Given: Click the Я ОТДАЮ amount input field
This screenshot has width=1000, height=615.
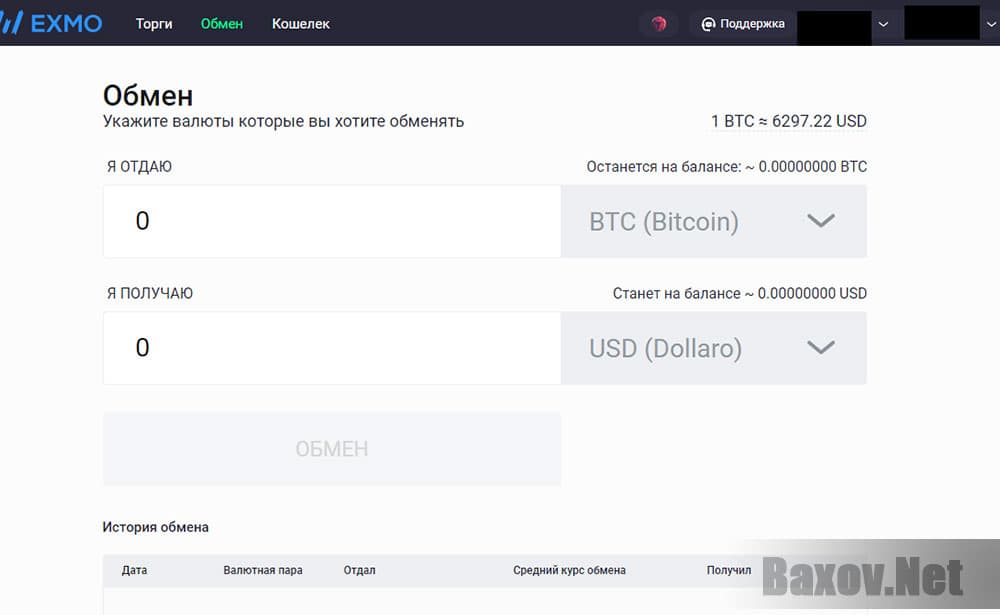Looking at the screenshot, I should [x=330, y=221].
